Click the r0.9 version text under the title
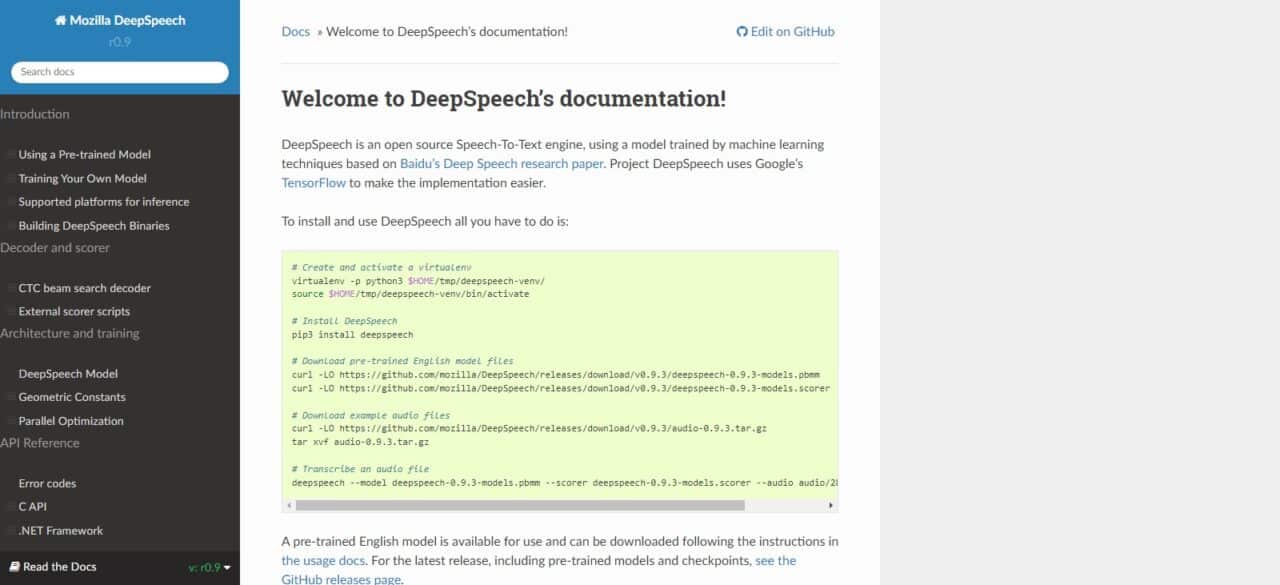 (x=120, y=43)
